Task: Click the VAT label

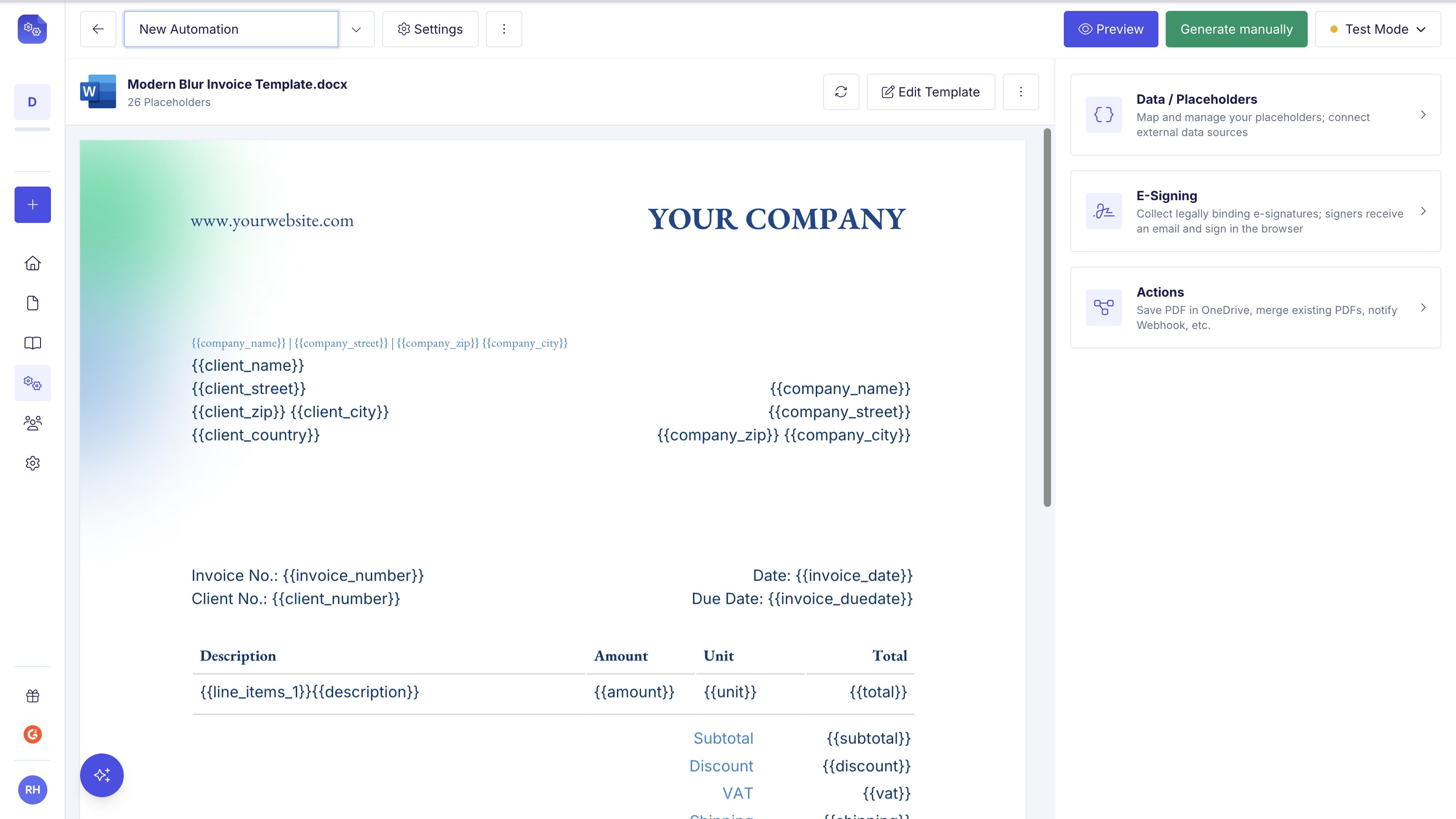Action: click(x=738, y=793)
